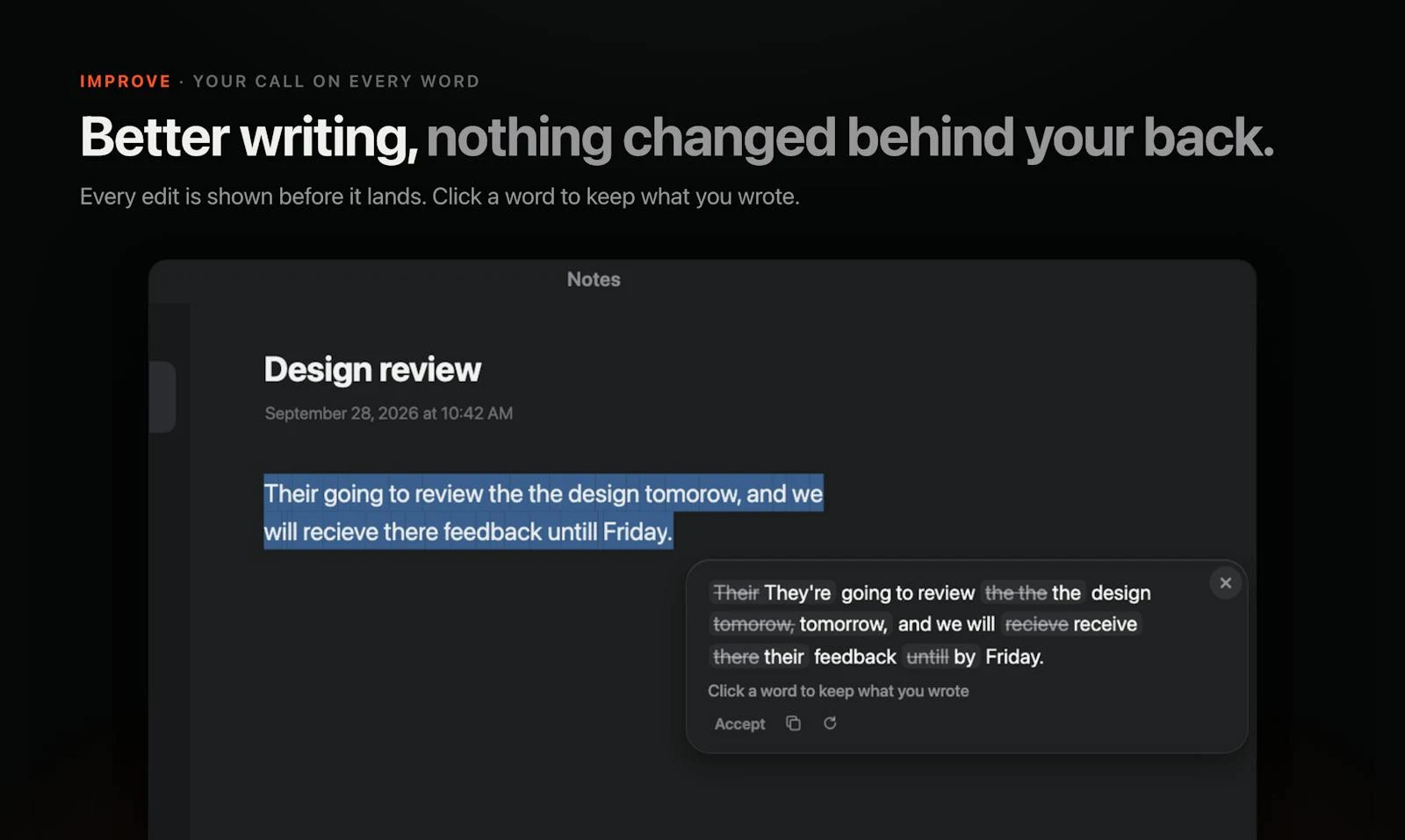
Task: Click the note date September 28, 2026
Action: click(389, 413)
